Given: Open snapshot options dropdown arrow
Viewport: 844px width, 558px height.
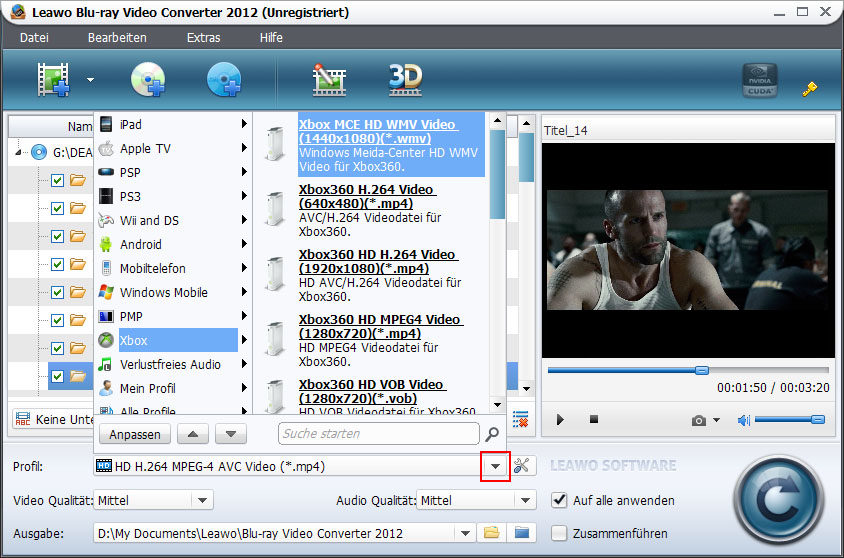Looking at the screenshot, I should [716, 420].
